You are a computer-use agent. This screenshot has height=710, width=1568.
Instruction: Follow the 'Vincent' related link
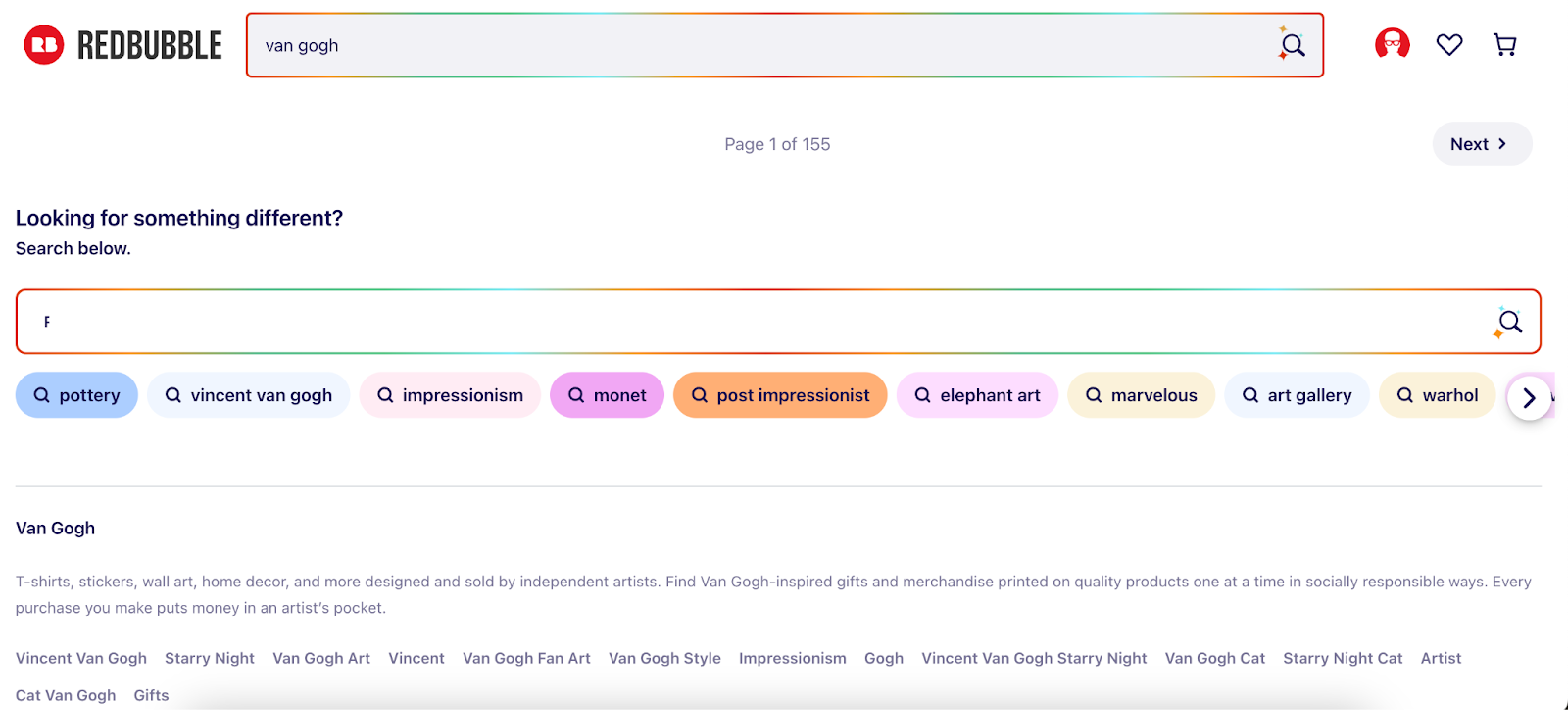416,658
